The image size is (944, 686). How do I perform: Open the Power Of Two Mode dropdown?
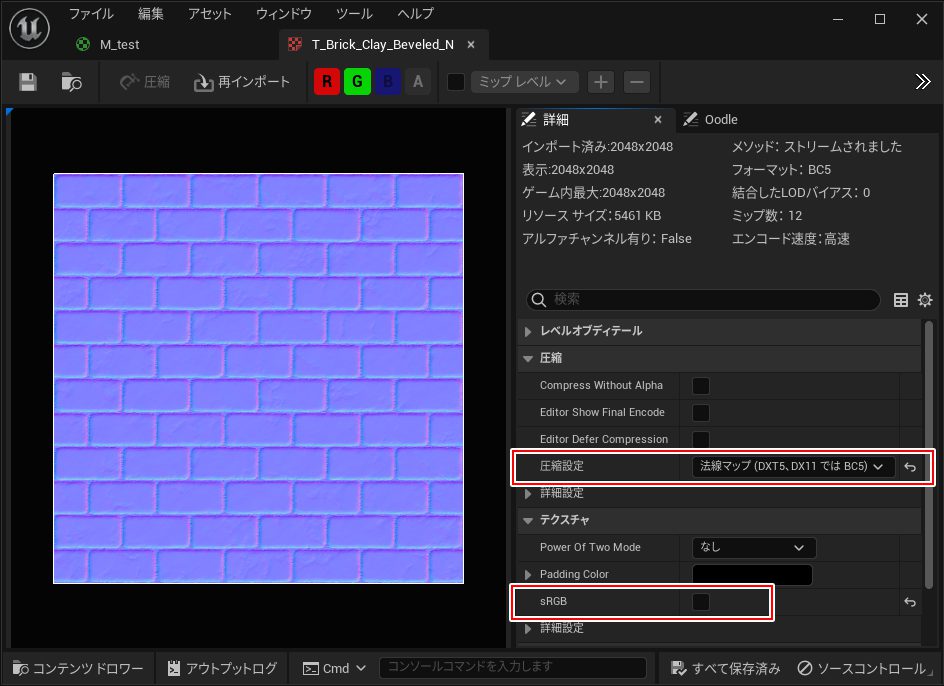tap(753, 548)
